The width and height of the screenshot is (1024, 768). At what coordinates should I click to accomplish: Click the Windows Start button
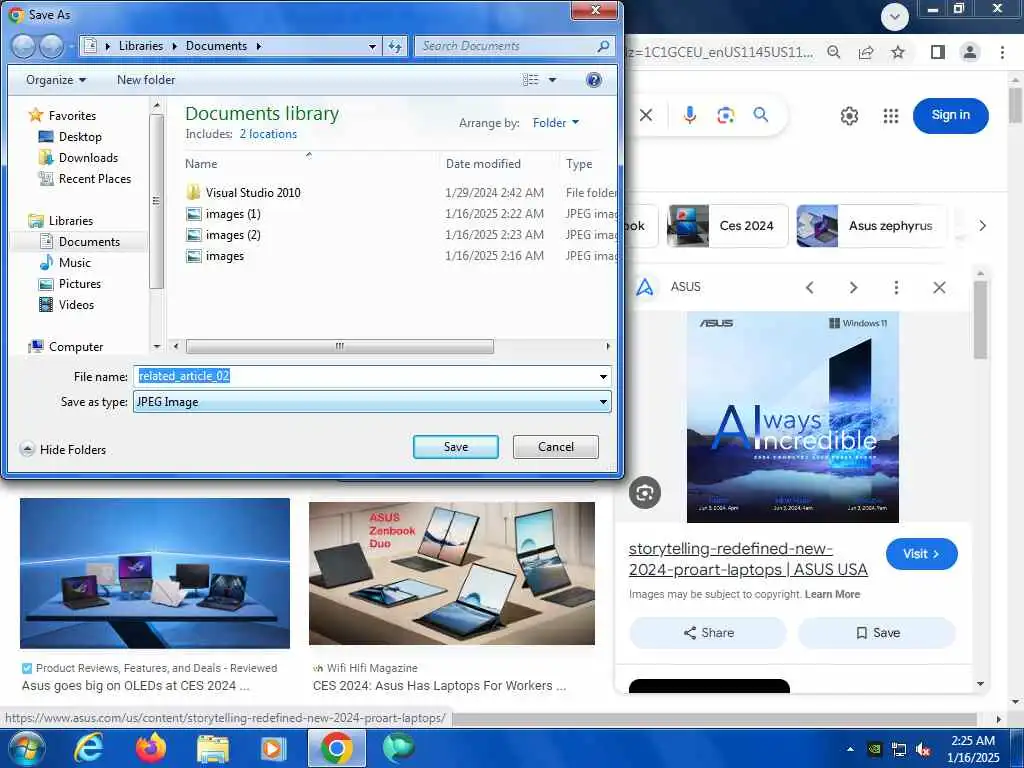(x=26, y=748)
